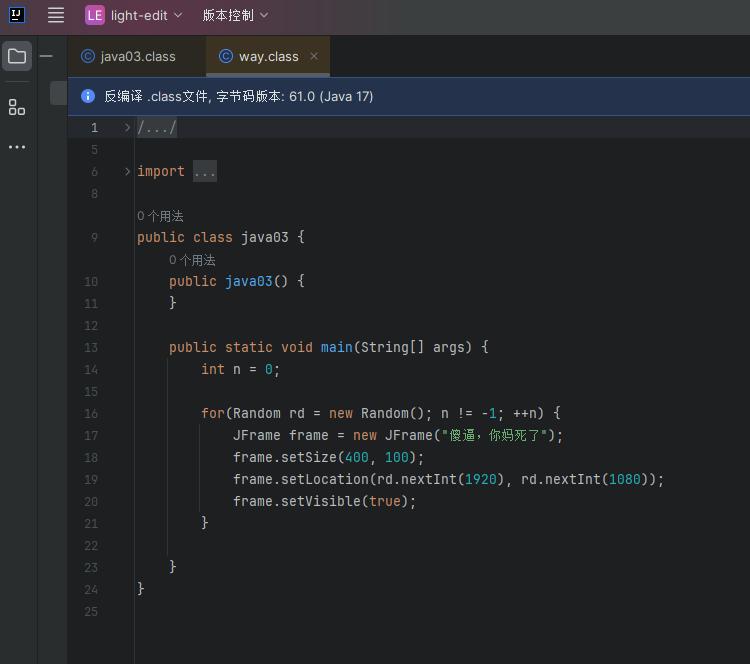Expand the folded comment on line 1
This screenshot has width=750, height=664.
tap(127, 127)
